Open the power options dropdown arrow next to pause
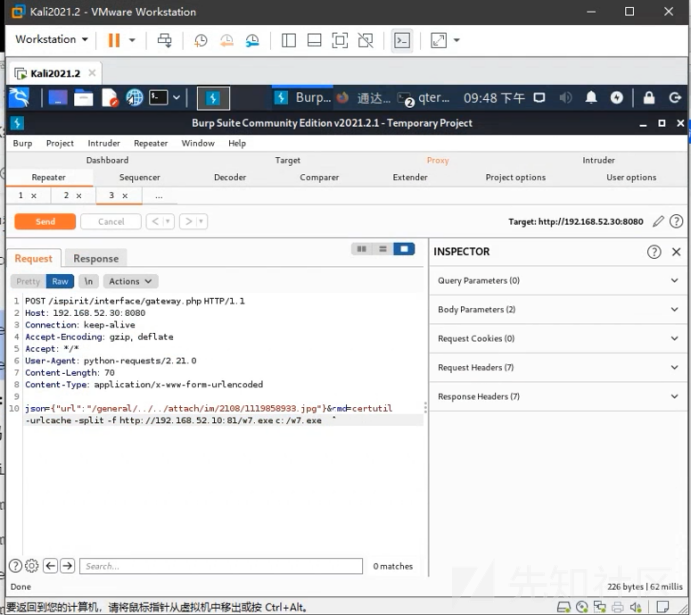Image resolution: width=692 pixels, height=615 pixels. click(132, 40)
